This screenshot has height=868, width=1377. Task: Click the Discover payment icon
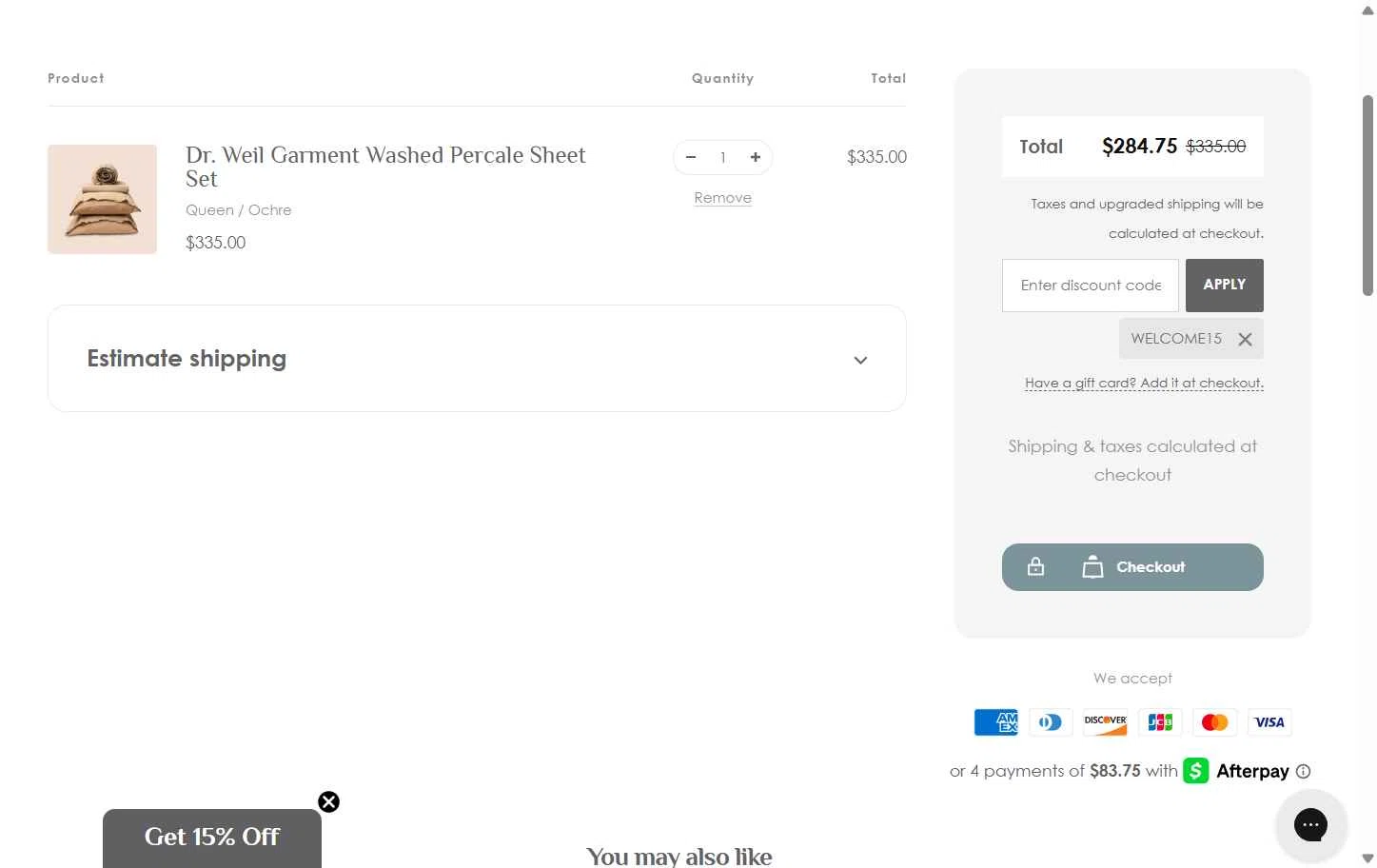click(1106, 722)
